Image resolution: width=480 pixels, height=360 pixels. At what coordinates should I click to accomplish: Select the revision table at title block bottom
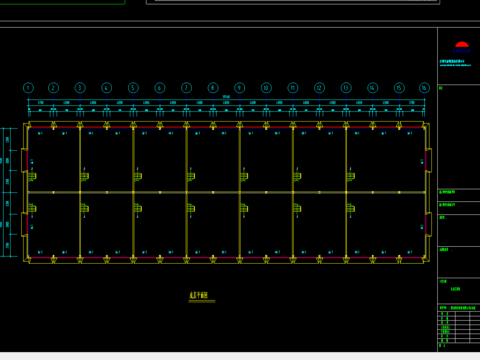pos(459,327)
